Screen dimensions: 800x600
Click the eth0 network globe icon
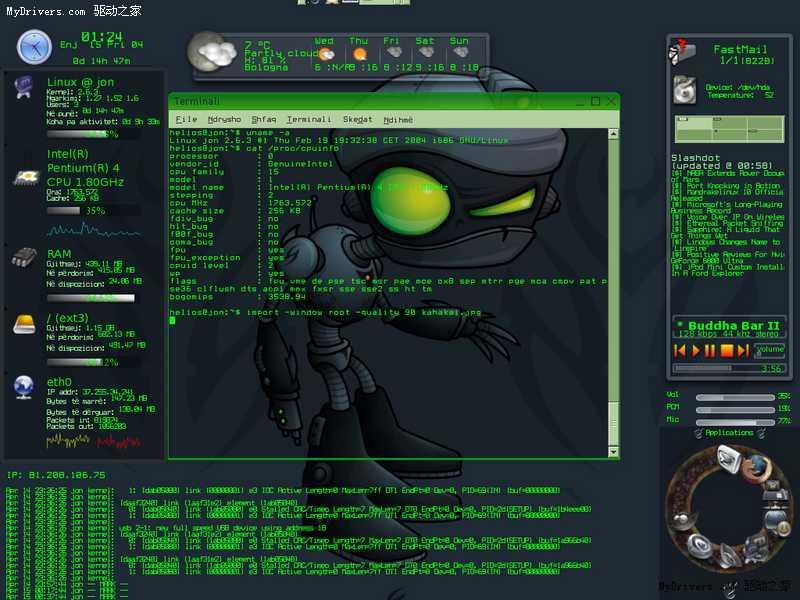(24, 387)
